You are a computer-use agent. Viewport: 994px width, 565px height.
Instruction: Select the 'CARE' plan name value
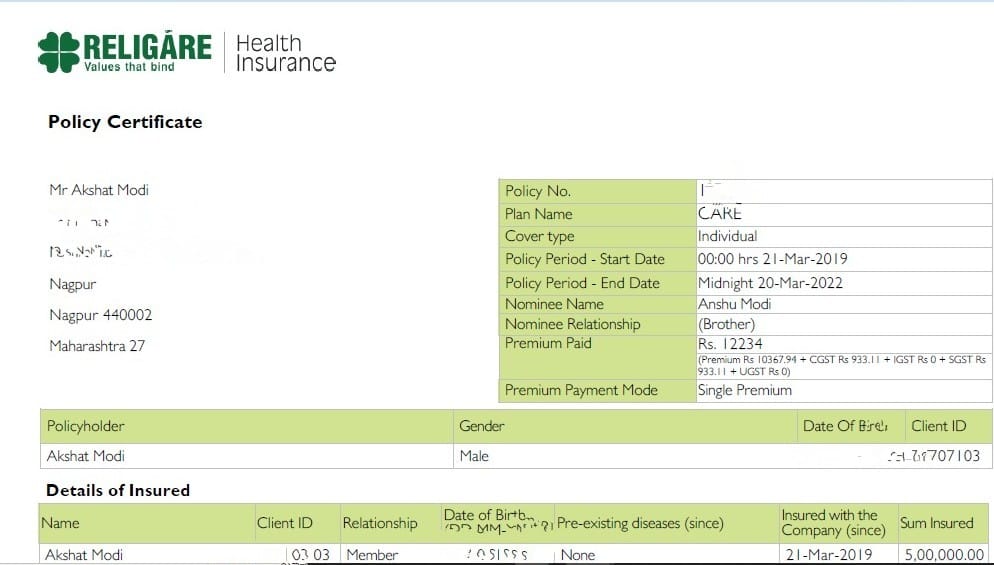[720, 213]
